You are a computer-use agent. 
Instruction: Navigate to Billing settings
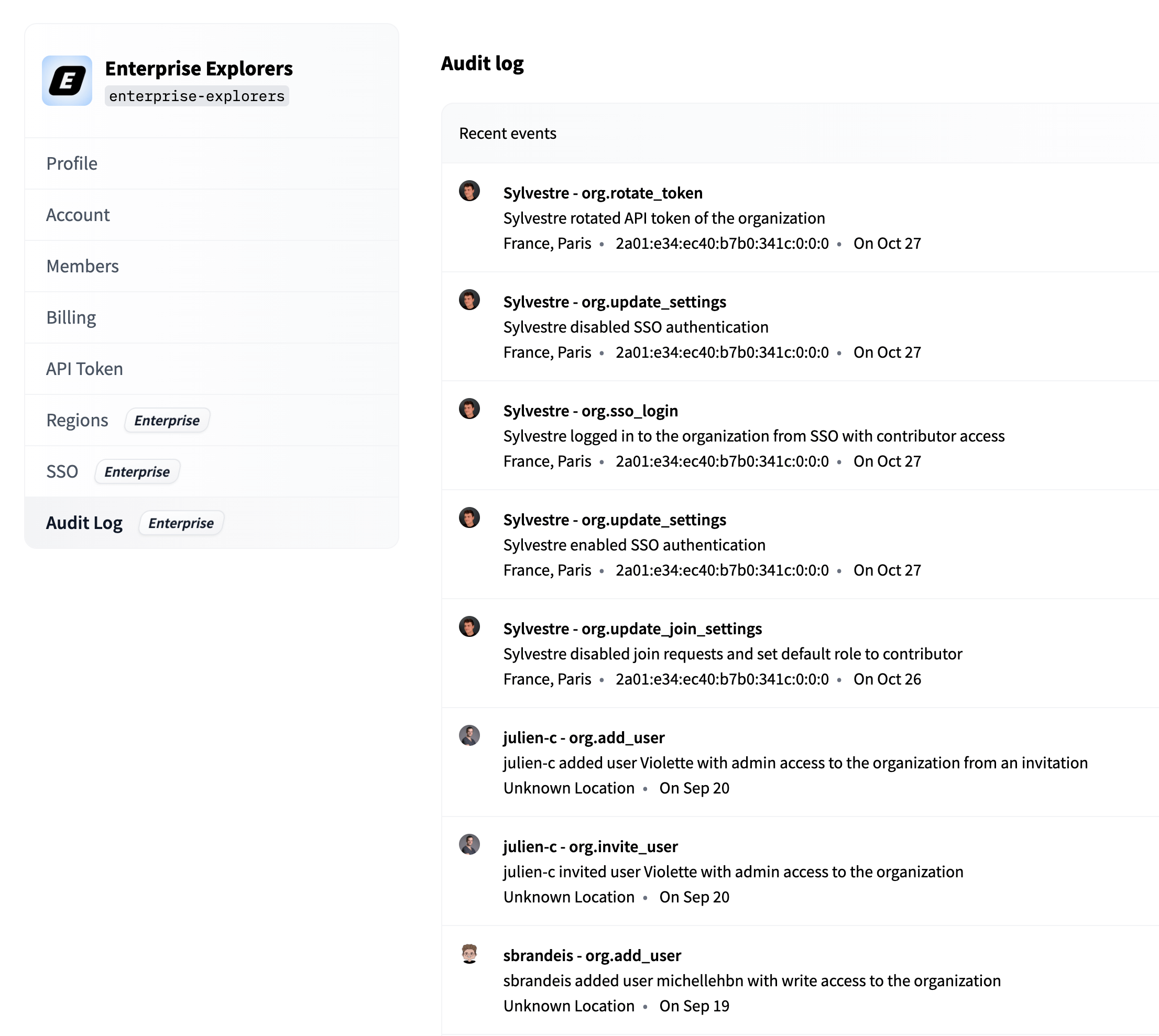[71, 317]
